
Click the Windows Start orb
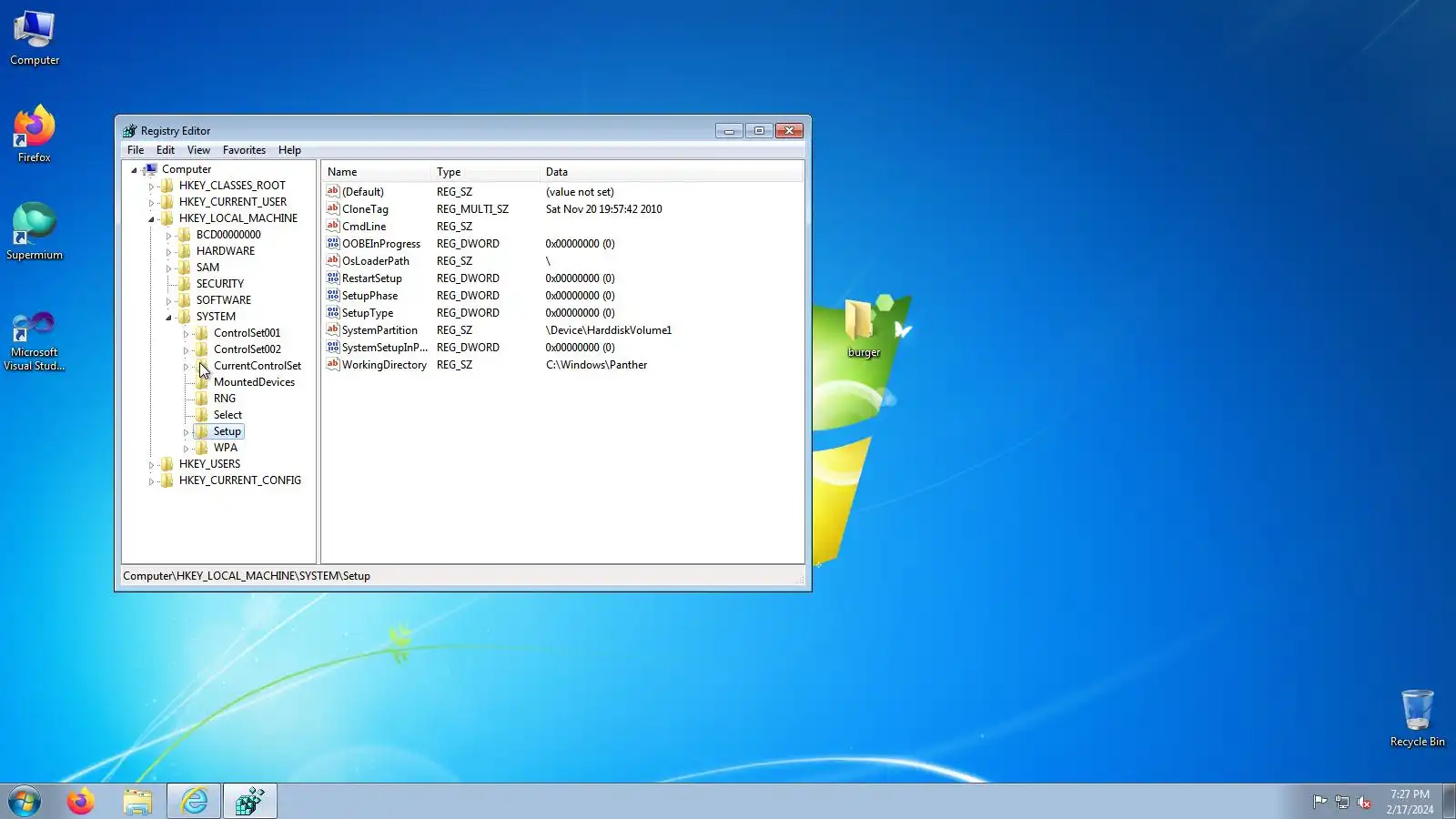click(x=25, y=802)
